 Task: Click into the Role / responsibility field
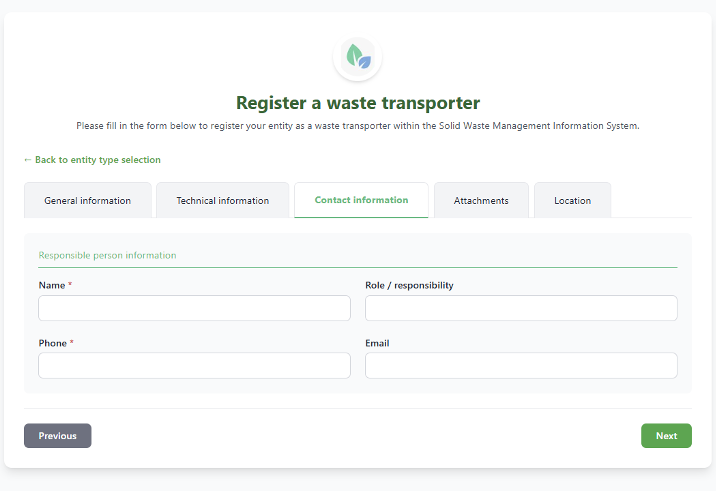click(x=521, y=308)
